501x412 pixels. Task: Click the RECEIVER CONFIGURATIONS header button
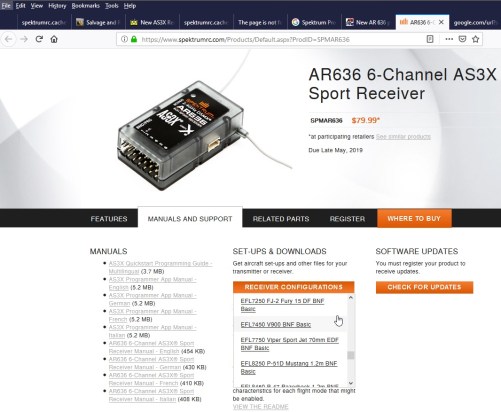[294, 287]
